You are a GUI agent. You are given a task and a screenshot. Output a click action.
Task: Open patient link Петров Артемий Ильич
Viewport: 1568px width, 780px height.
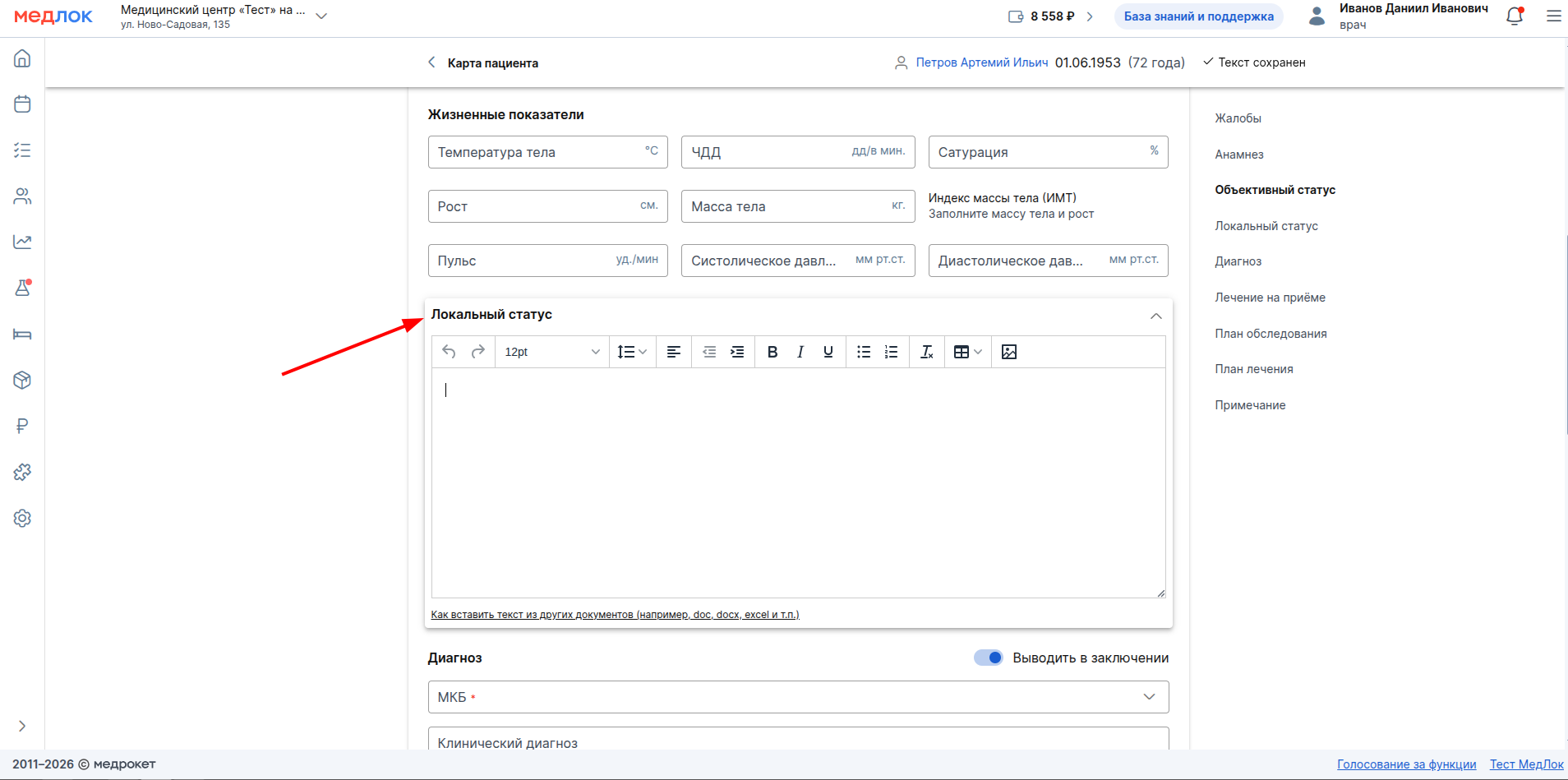(x=981, y=62)
